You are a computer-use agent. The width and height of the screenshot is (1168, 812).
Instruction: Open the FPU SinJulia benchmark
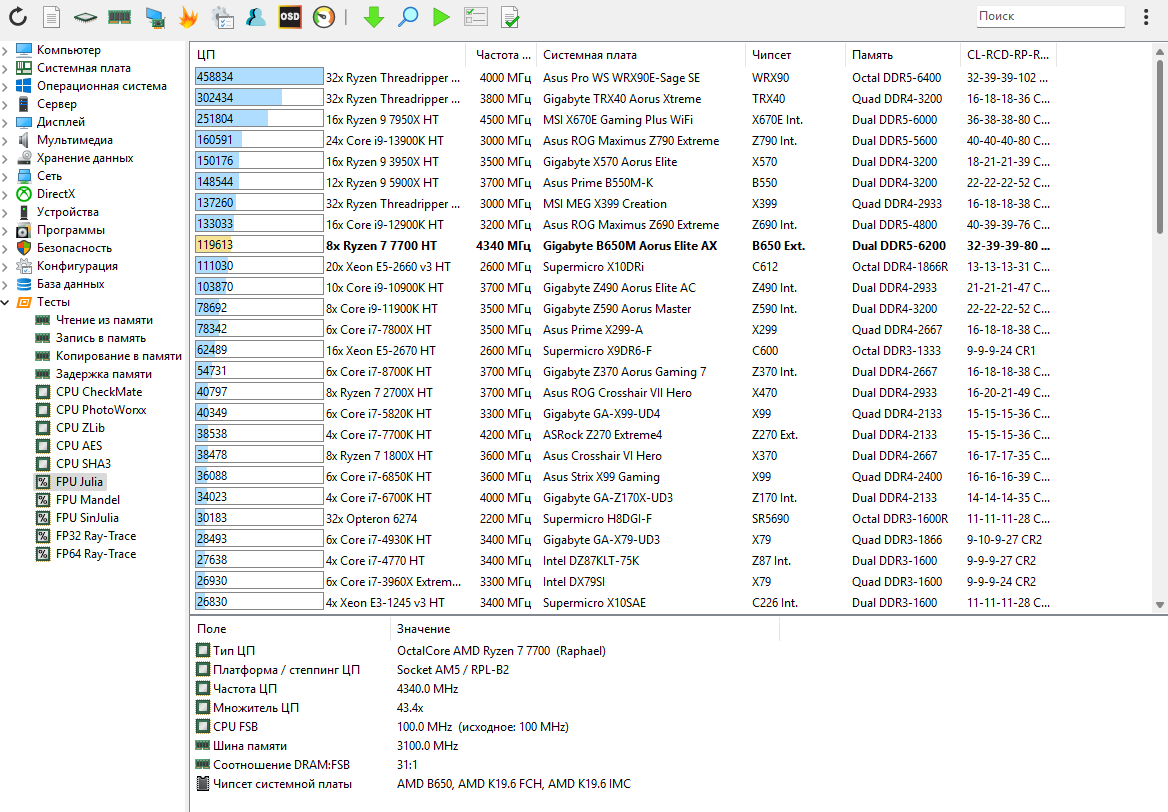[87, 518]
